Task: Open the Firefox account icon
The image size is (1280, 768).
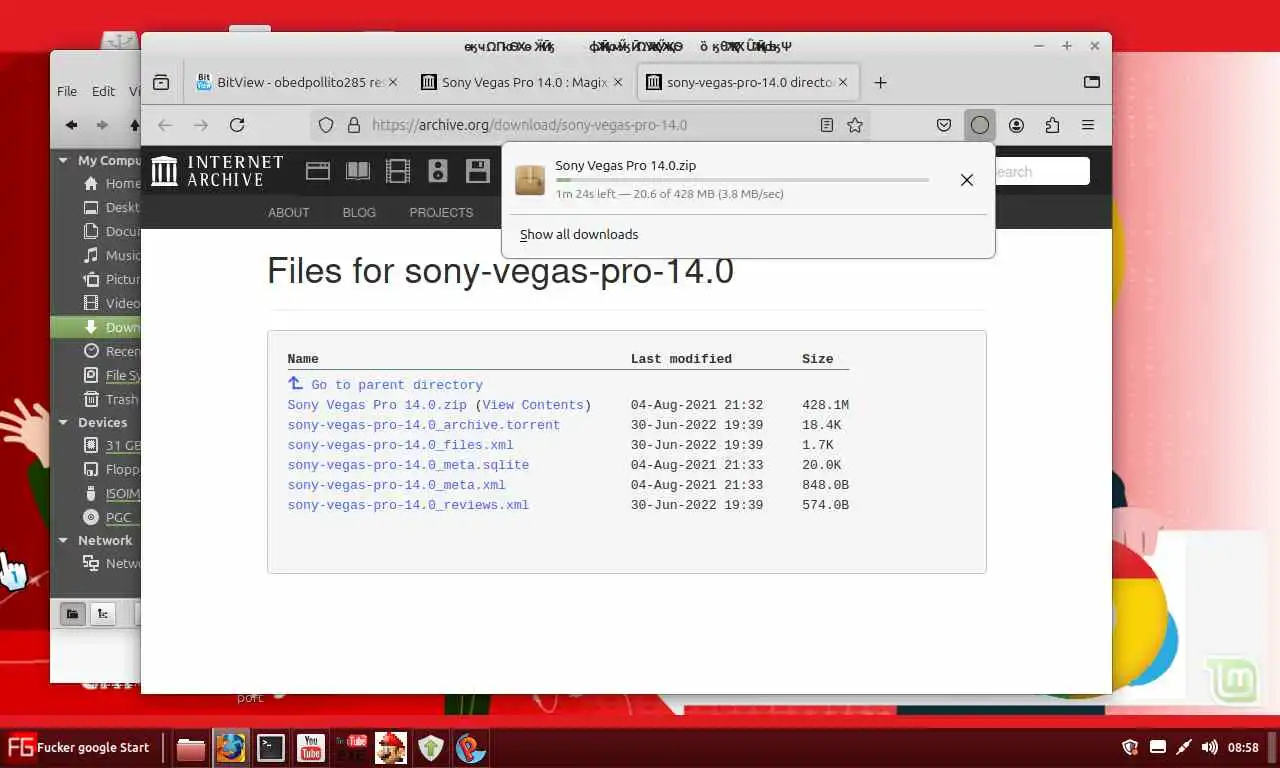Action: tap(1016, 125)
